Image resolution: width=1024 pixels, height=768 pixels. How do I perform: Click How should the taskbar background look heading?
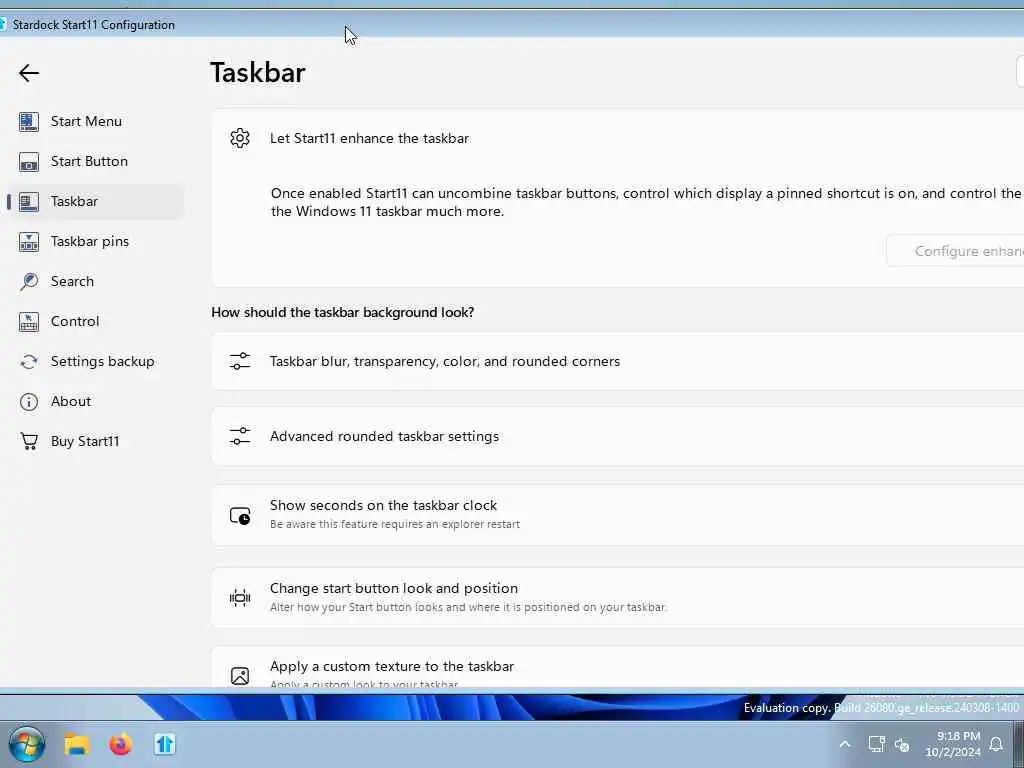[342, 312]
